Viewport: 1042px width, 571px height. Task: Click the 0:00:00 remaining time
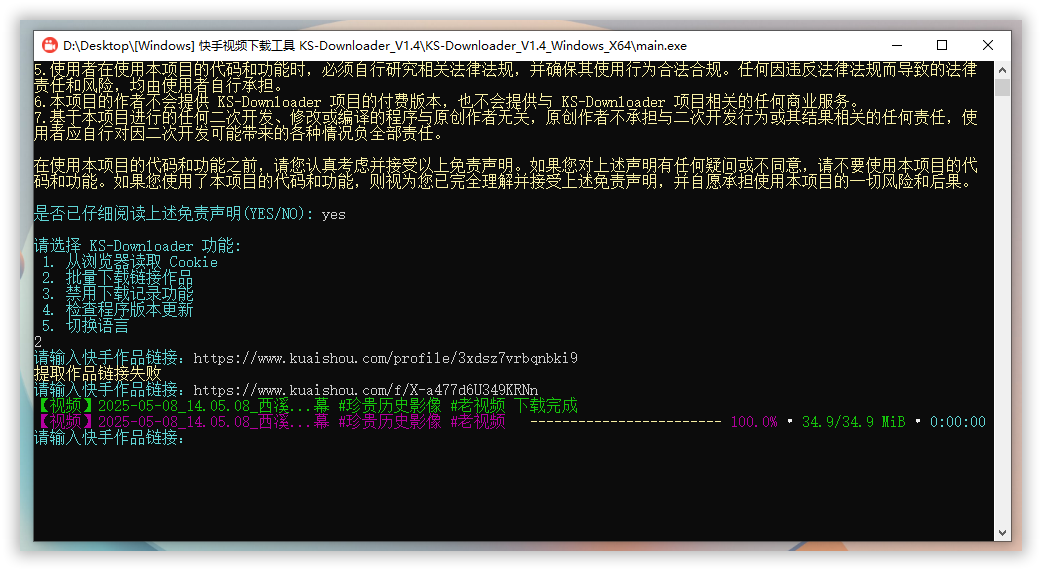click(x=958, y=421)
